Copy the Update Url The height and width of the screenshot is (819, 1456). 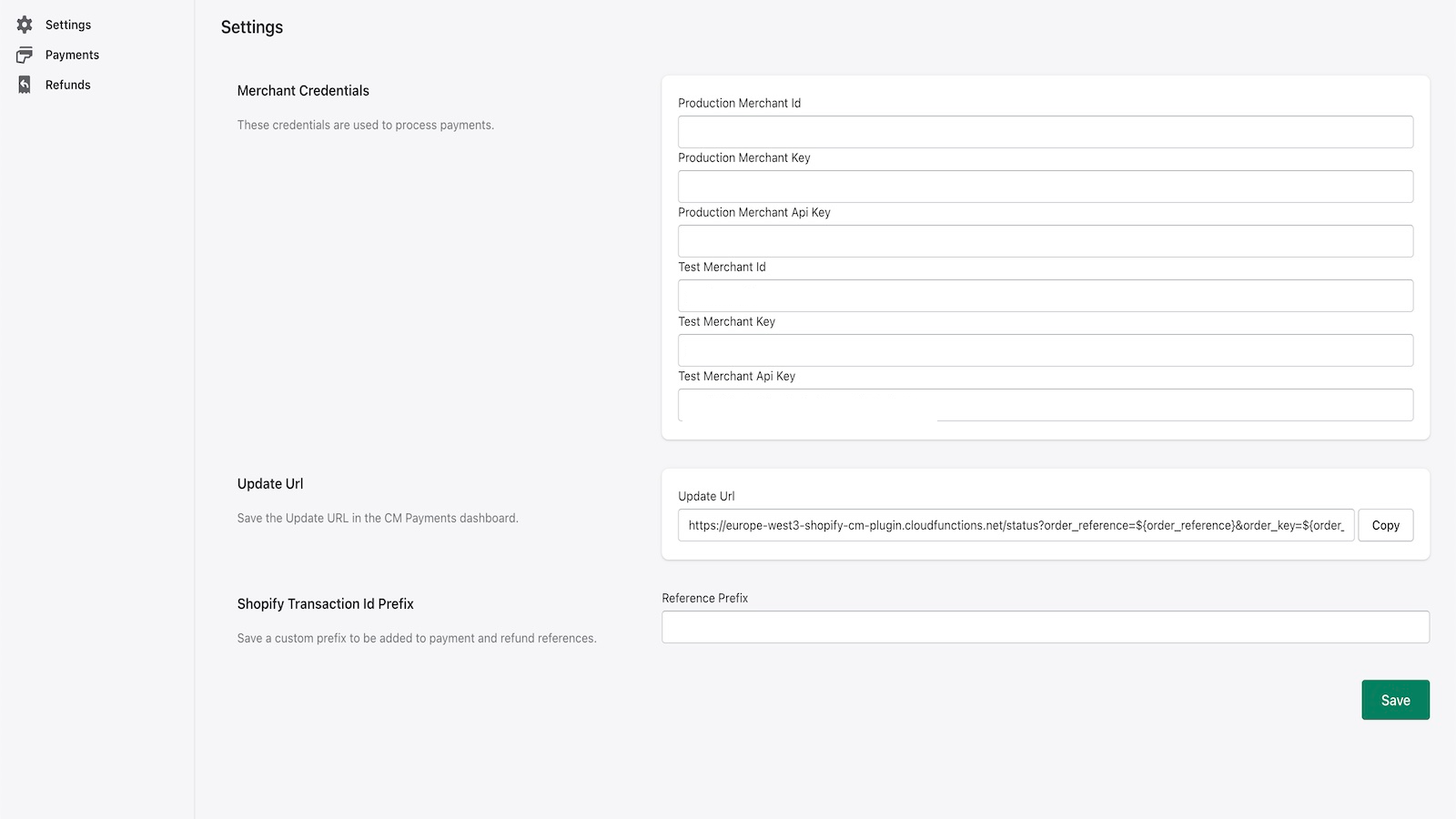(1386, 525)
